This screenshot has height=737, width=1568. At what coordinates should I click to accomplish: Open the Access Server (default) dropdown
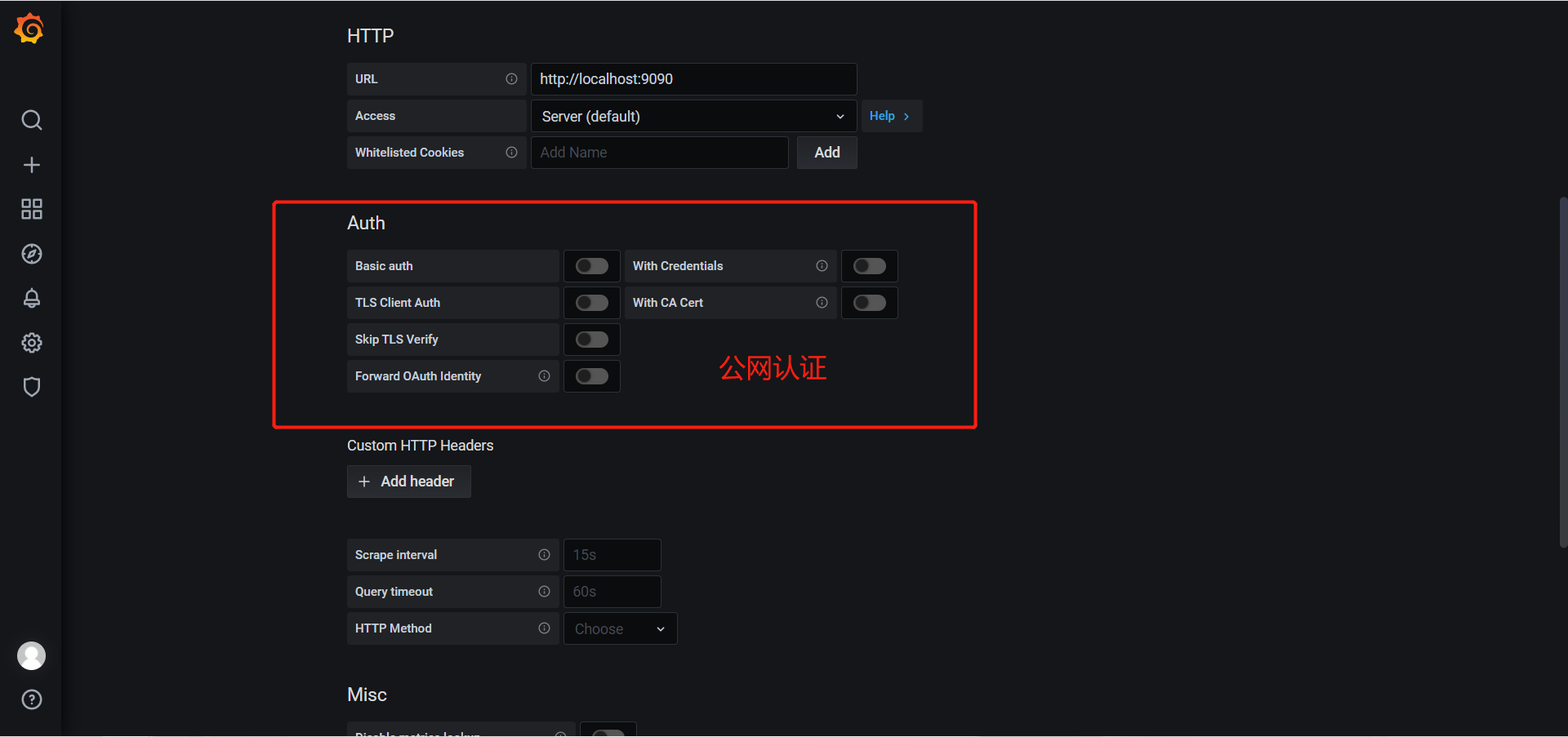pyautogui.click(x=693, y=116)
